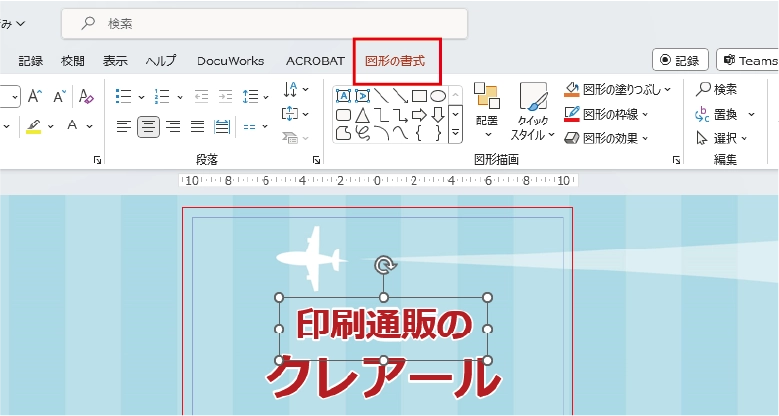Increase the list indent level
This screenshot has height=416, width=779.
tap(225, 96)
